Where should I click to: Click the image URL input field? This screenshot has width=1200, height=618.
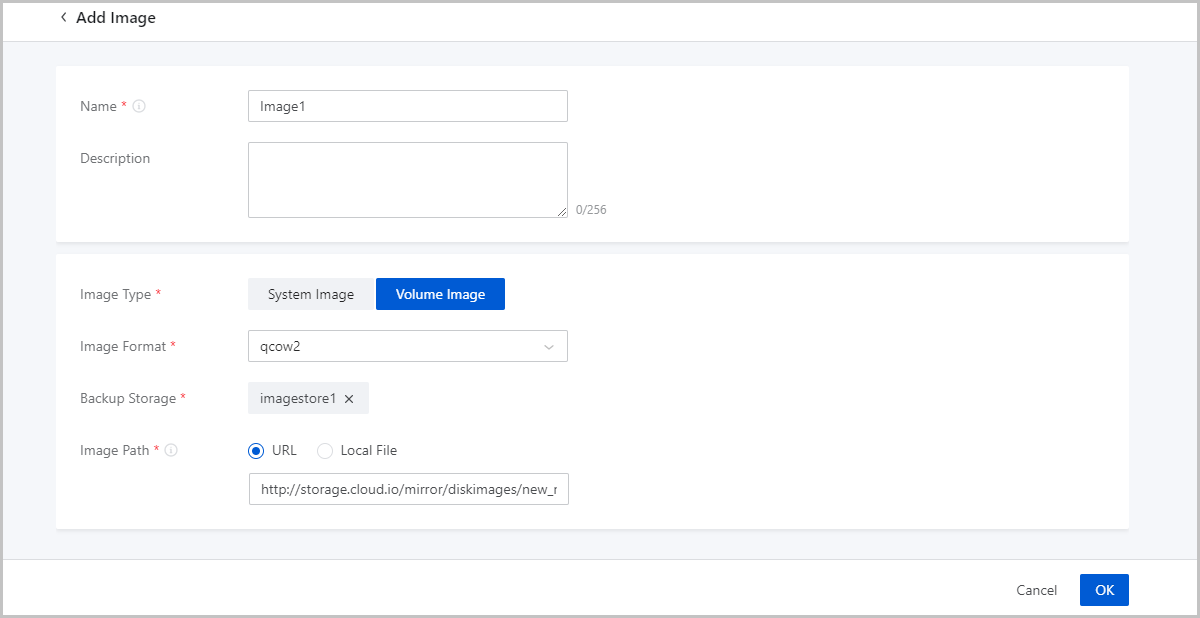408,489
